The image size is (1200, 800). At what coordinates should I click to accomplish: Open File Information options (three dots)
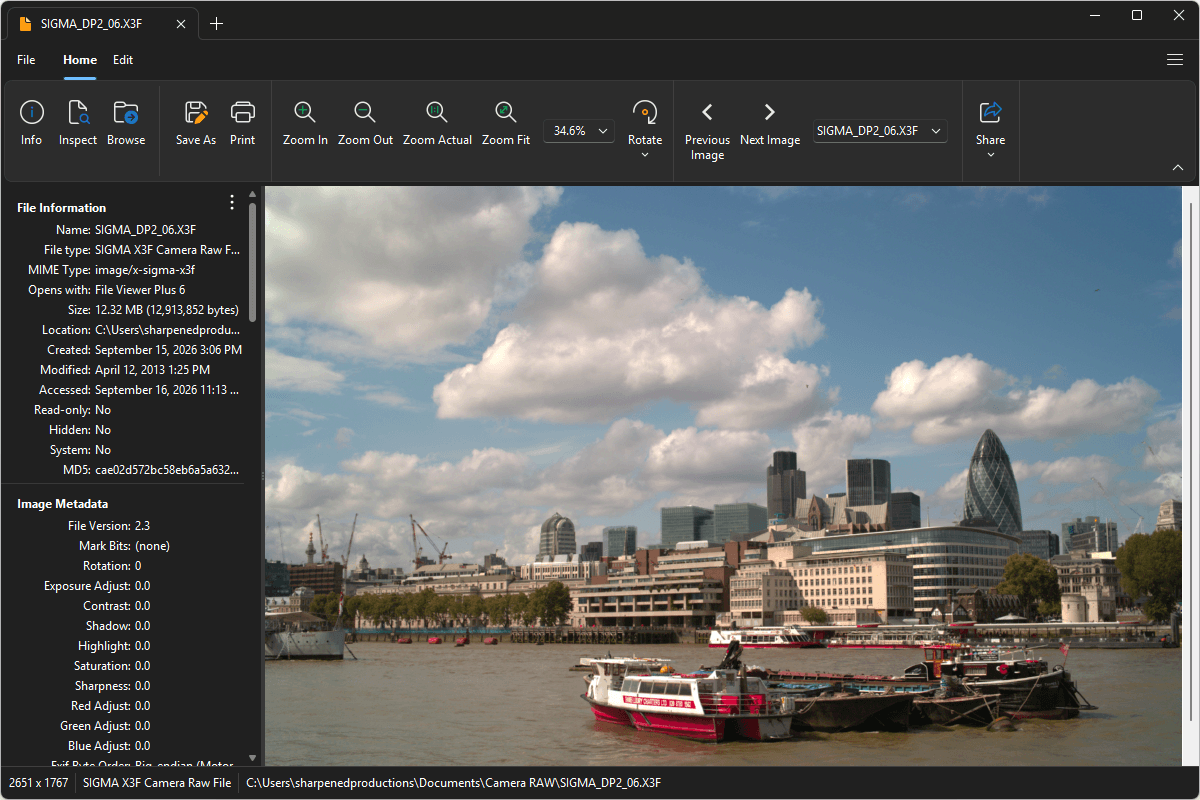pos(232,203)
